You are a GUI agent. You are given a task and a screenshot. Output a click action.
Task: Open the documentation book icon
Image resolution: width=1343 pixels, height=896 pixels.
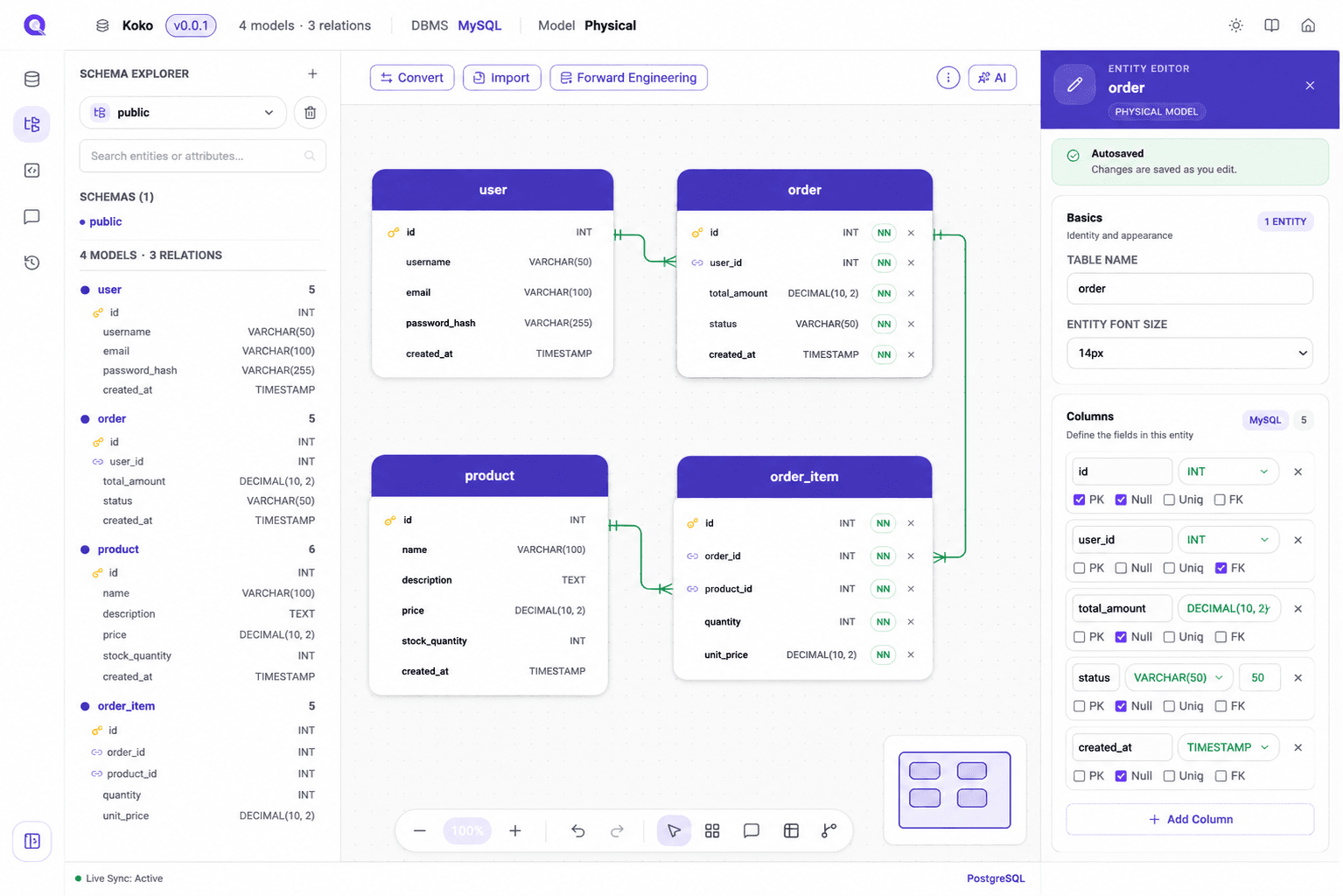tap(1272, 25)
